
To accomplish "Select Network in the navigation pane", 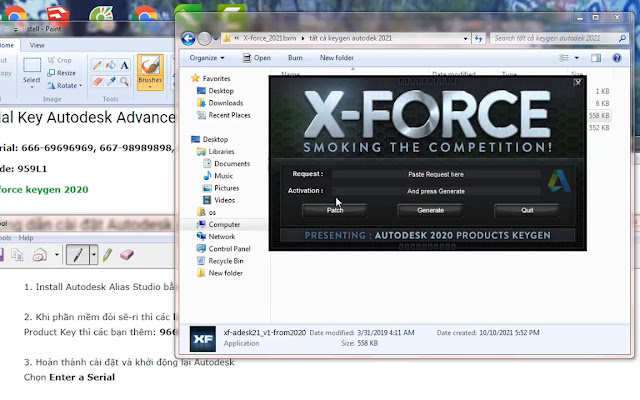I will [x=216, y=236].
